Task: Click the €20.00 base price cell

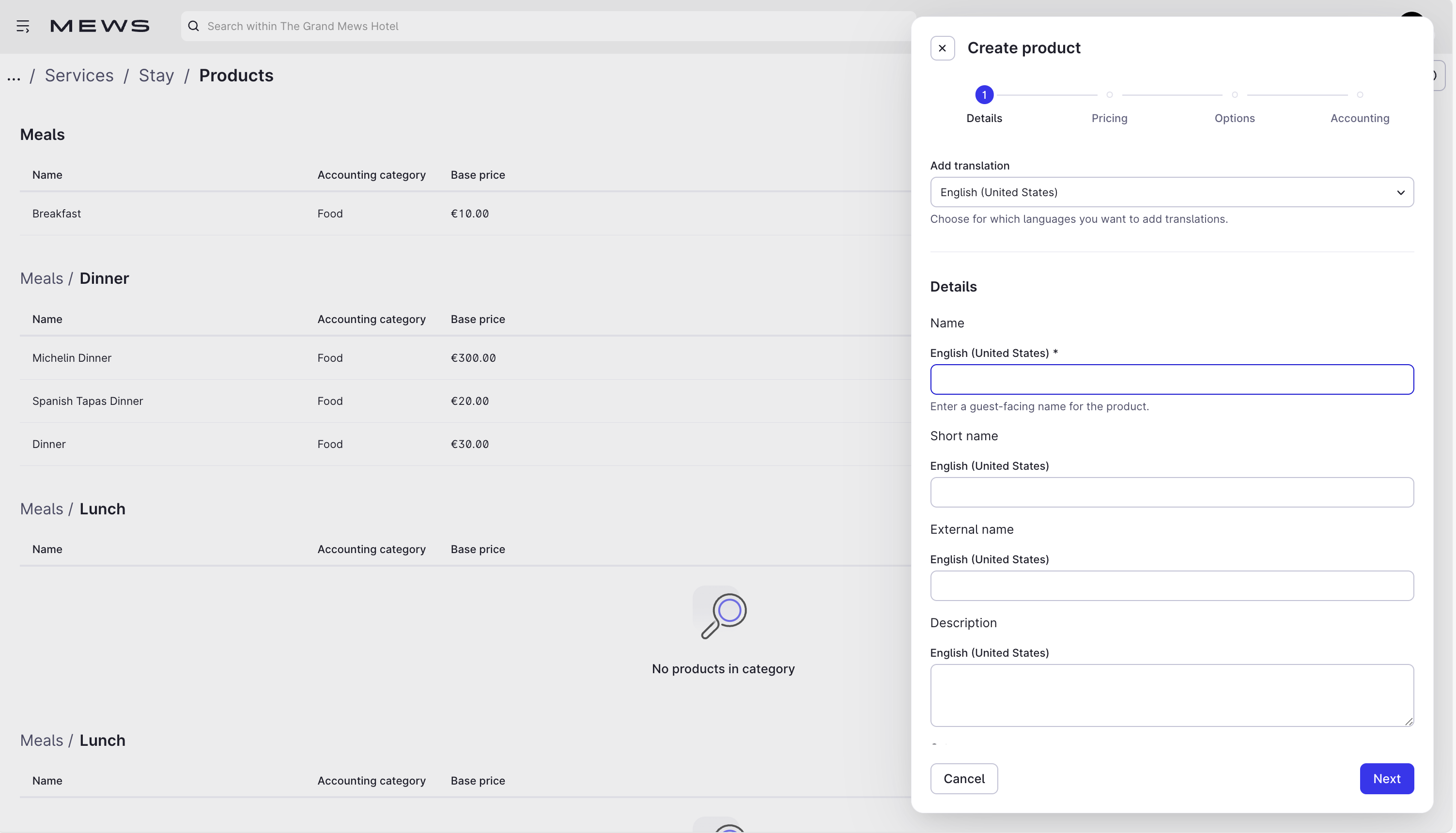Action: [x=470, y=401]
